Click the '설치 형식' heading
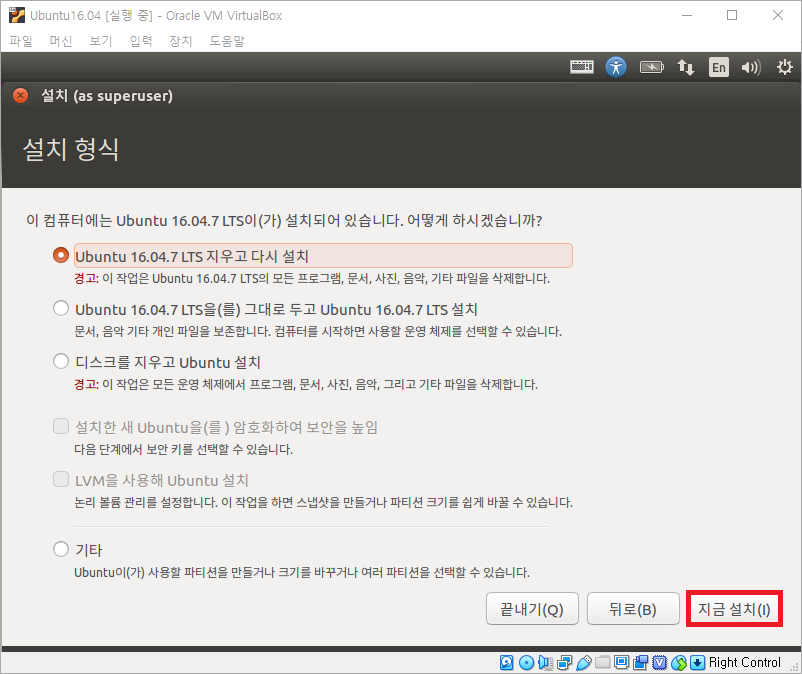This screenshot has width=802, height=674. pyautogui.click(x=71, y=149)
